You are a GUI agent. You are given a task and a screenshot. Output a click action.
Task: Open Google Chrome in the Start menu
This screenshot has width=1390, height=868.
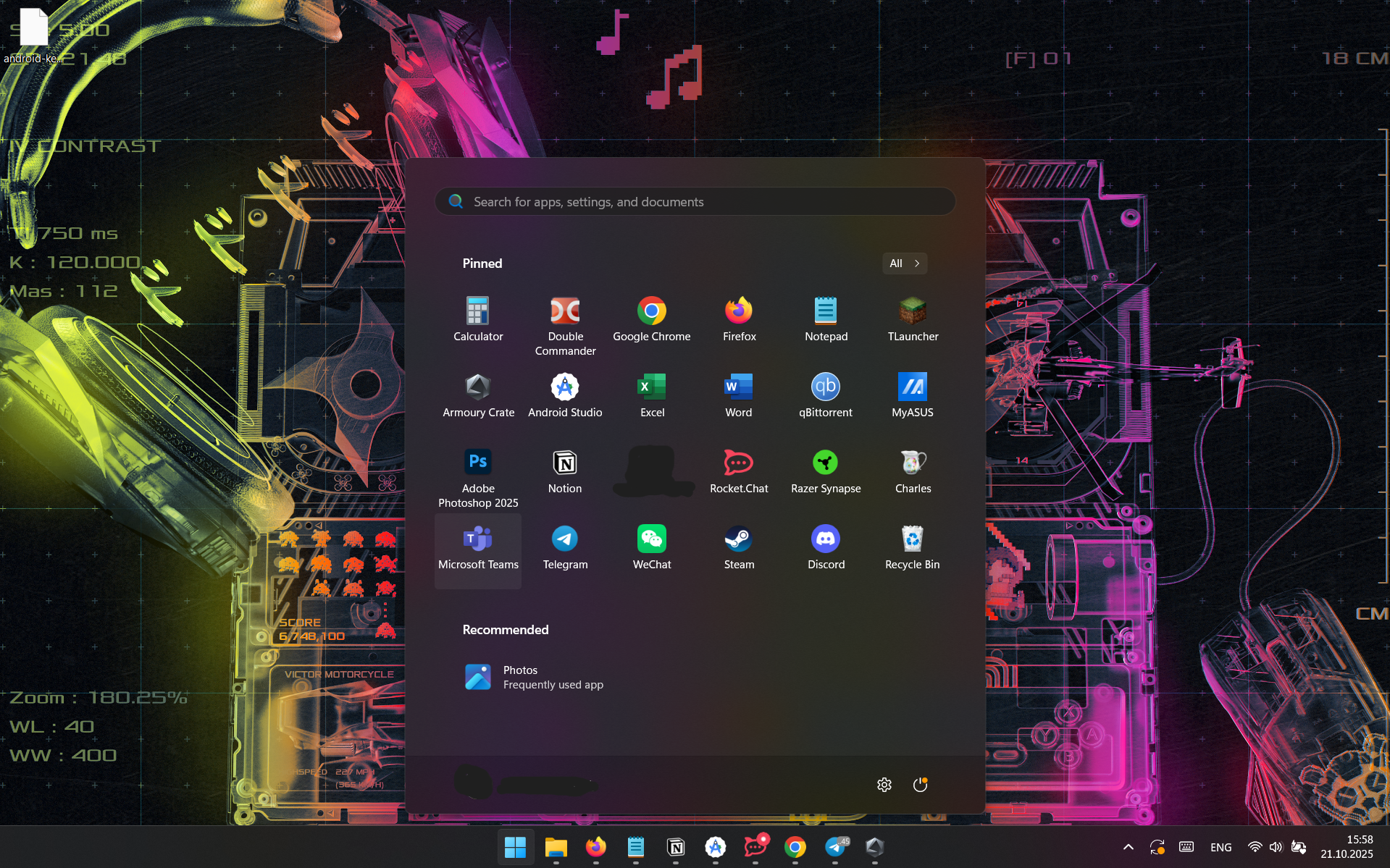click(652, 319)
